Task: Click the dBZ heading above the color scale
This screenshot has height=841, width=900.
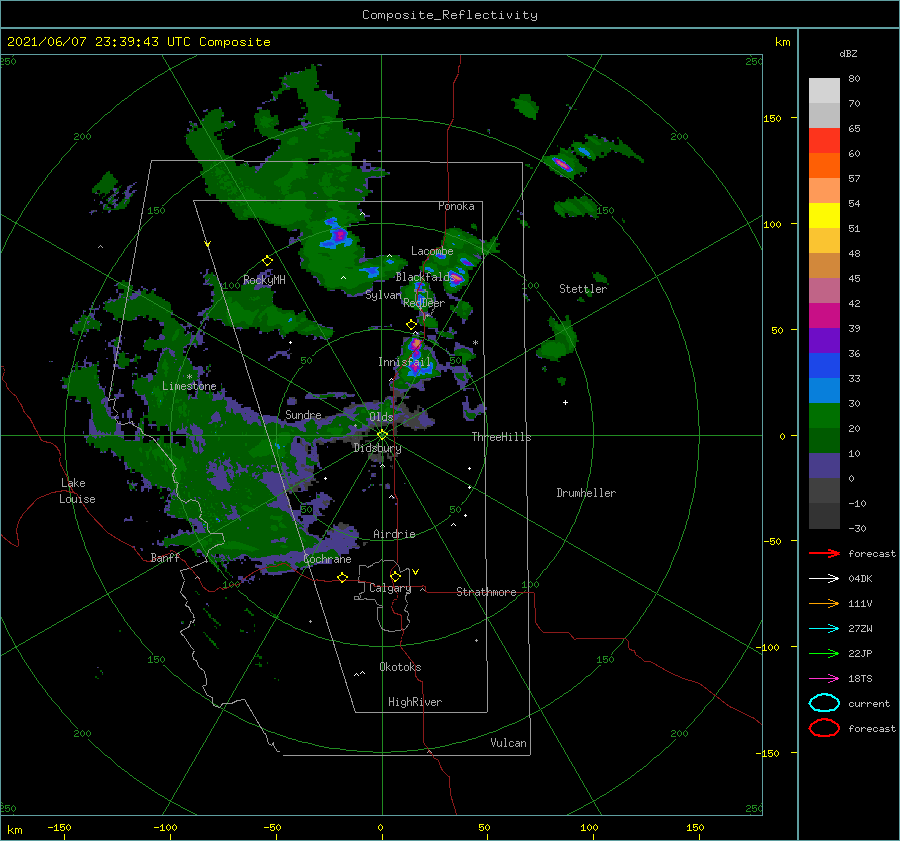Action: click(848, 53)
